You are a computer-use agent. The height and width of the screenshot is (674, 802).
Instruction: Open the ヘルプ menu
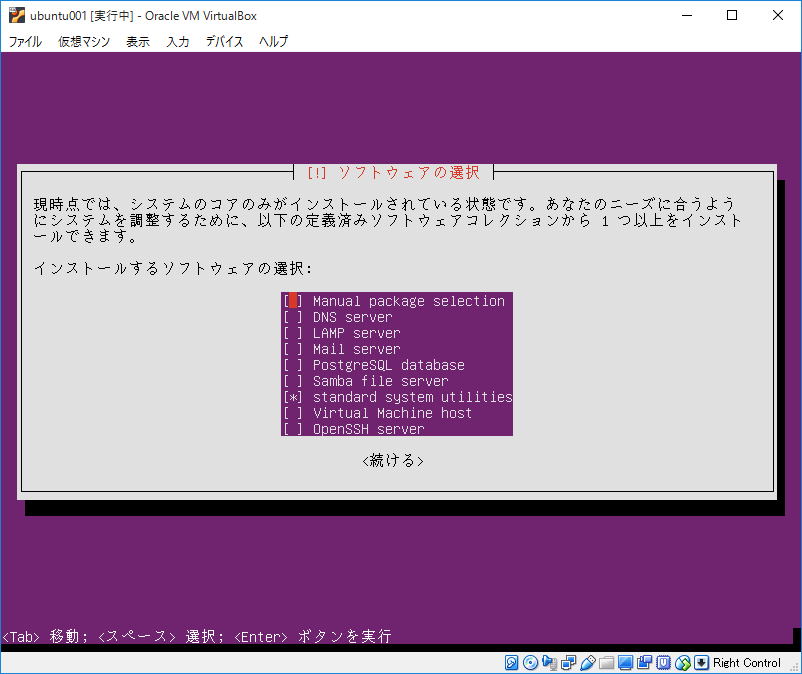pos(273,41)
